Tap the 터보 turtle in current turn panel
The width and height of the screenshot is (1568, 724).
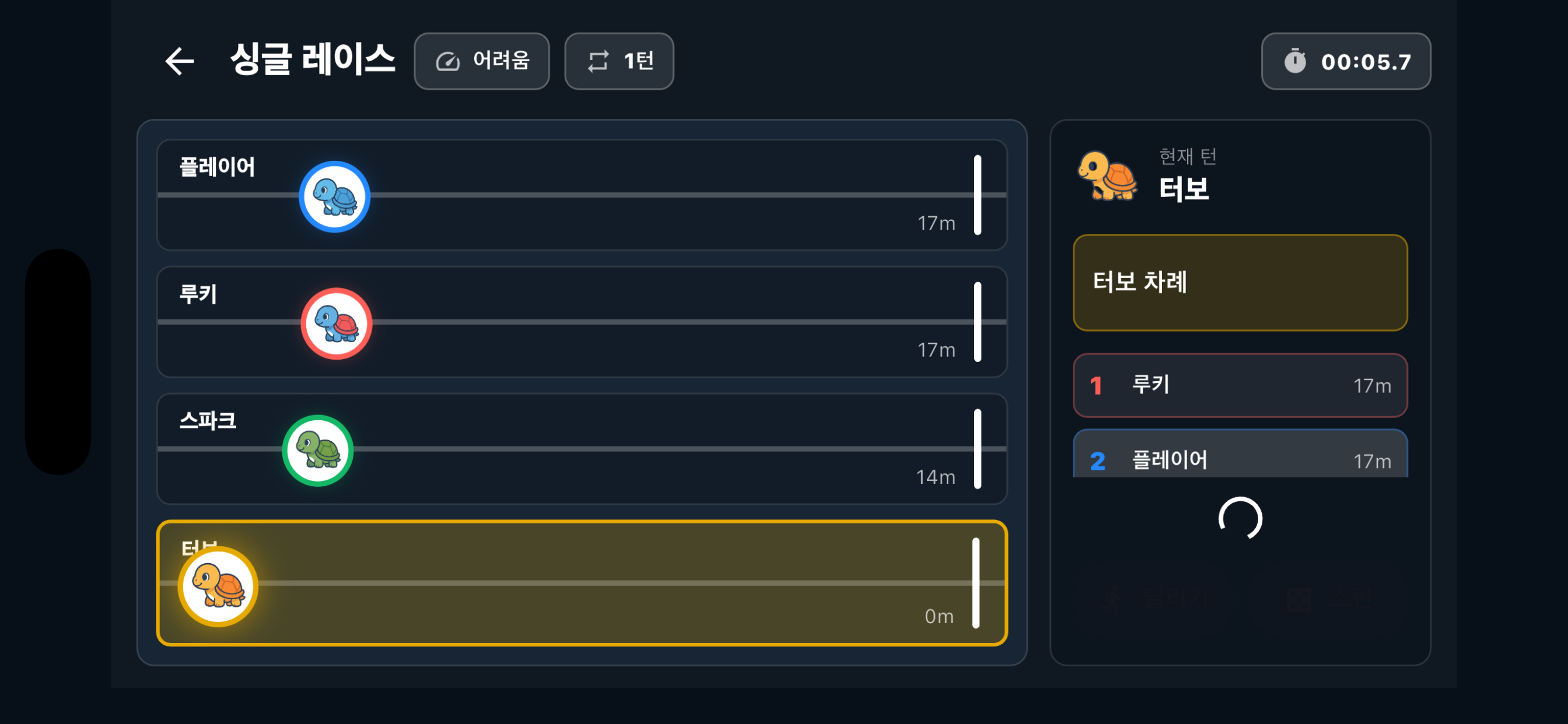(x=1107, y=176)
